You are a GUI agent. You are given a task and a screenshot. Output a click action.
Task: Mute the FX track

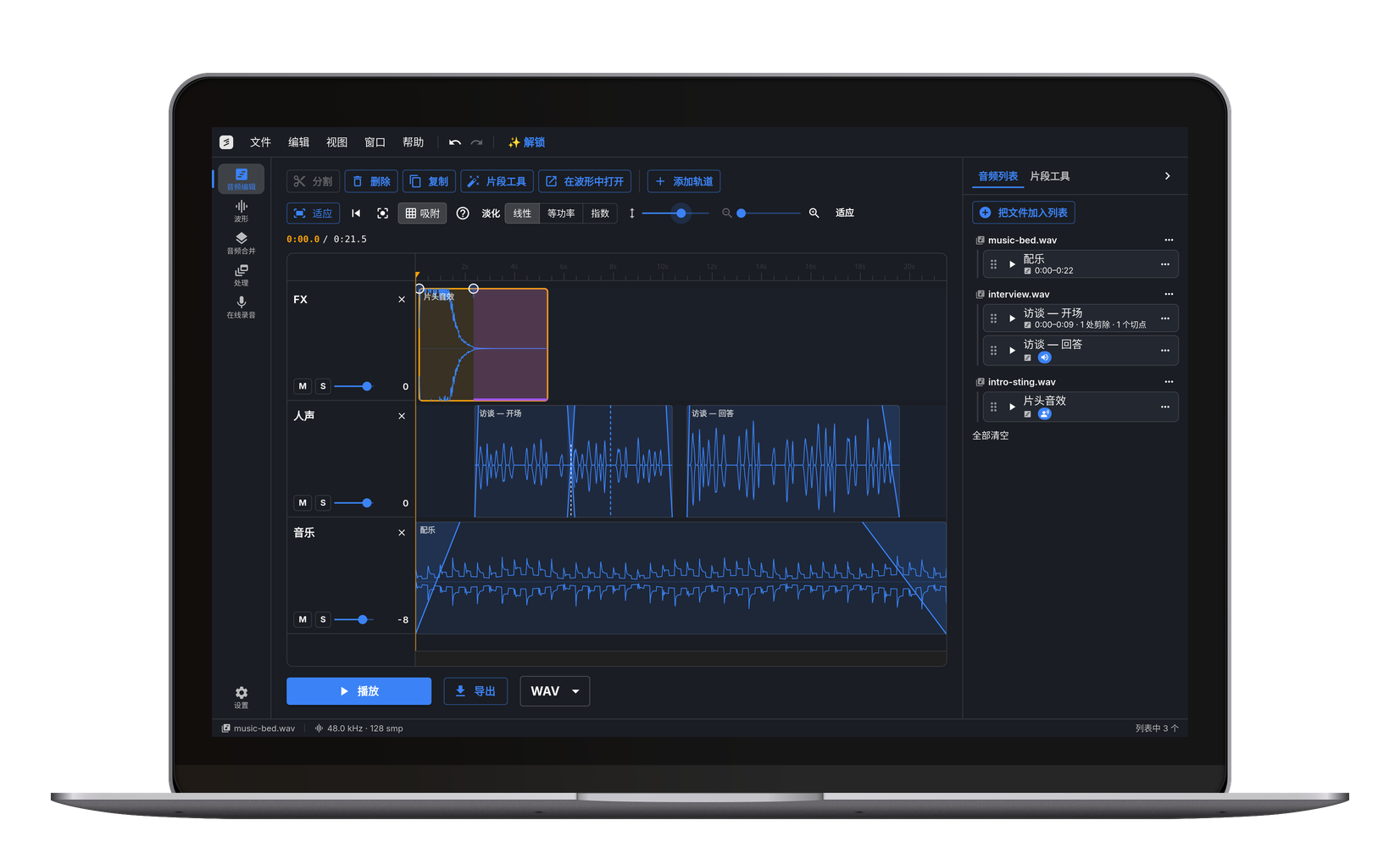[303, 386]
